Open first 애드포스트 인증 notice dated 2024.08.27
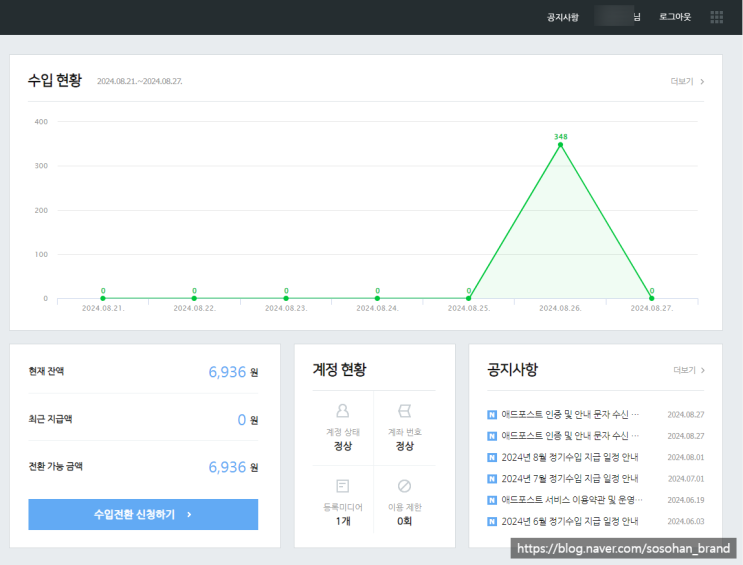Image resolution: width=743 pixels, height=565 pixels. point(570,415)
